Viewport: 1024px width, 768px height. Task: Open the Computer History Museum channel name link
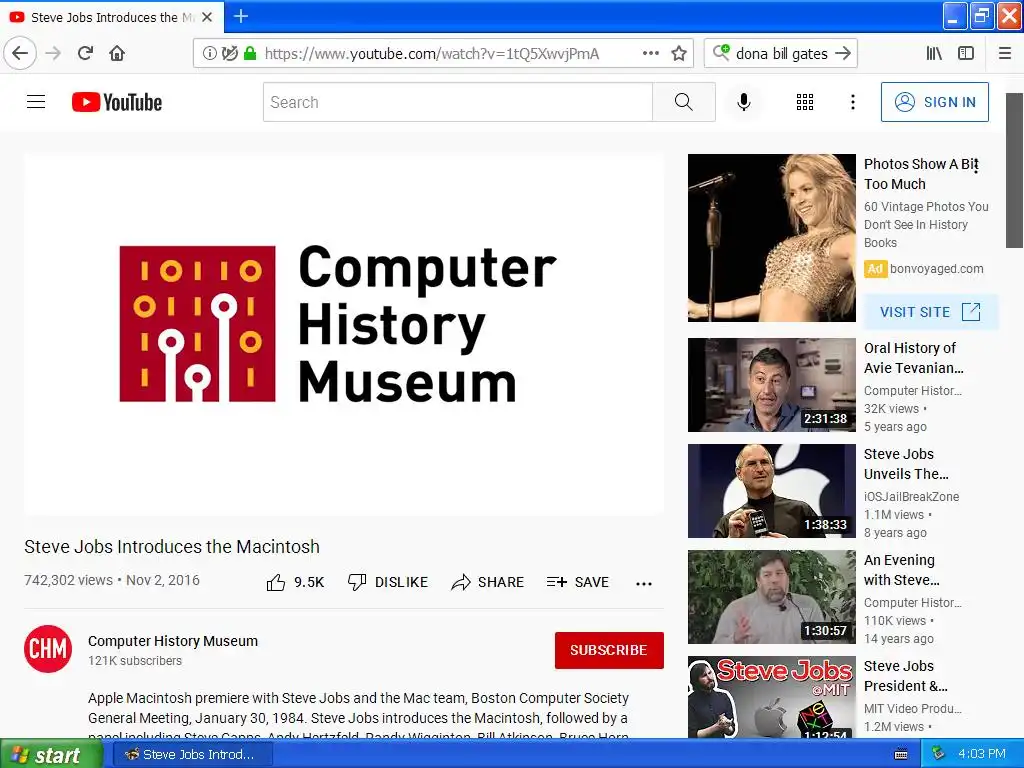tap(173, 641)
